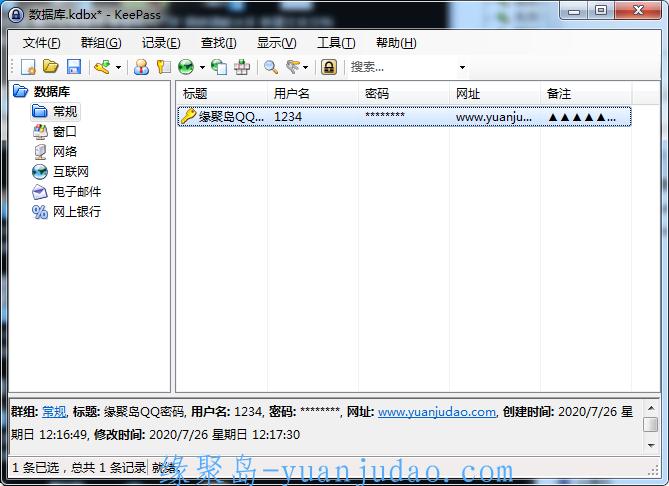
Task: Open the 文件(F) menu
Action: [41, 43]
